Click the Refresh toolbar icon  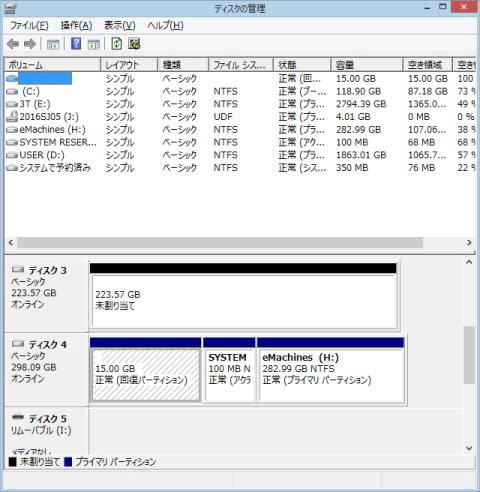(116, 44)
